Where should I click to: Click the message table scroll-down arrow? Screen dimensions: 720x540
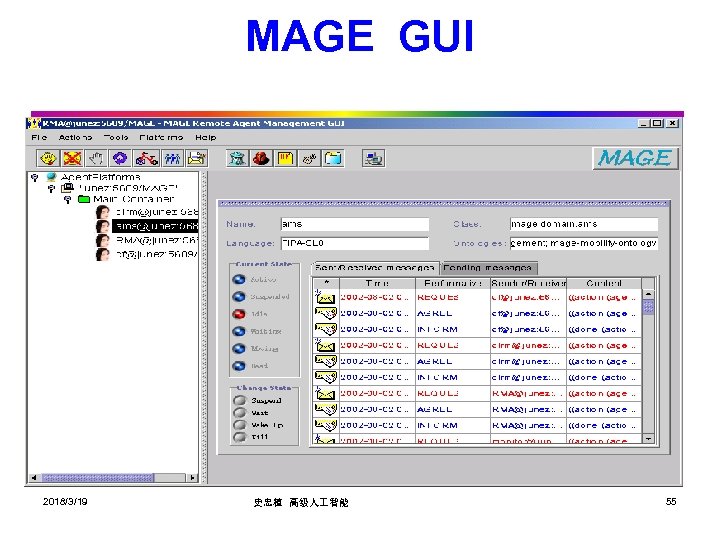click(x=648, y=439)
